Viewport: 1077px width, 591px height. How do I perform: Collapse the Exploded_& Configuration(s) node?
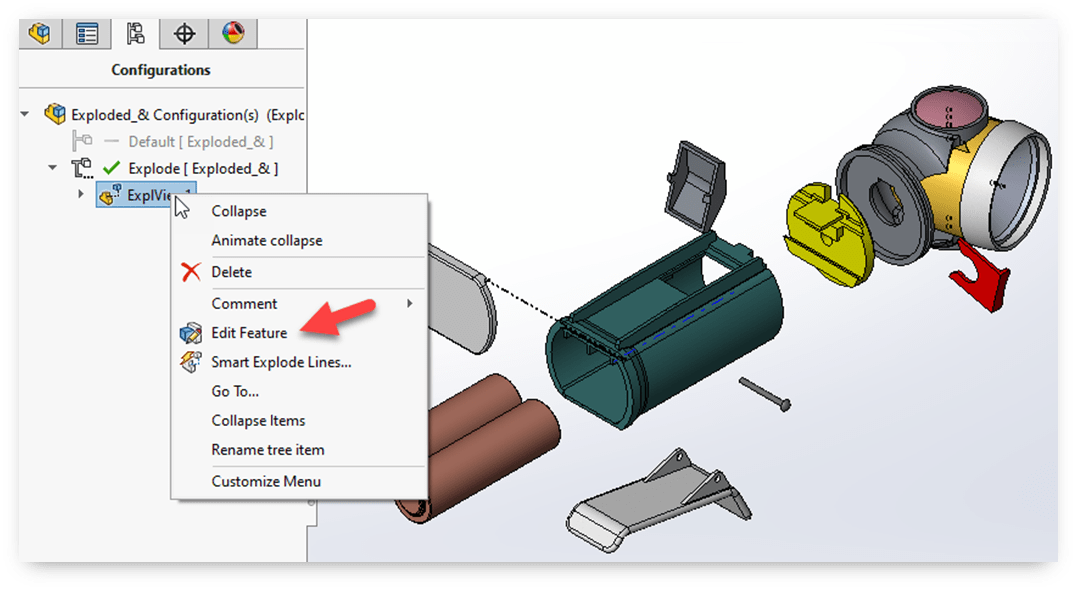[24, 114]
